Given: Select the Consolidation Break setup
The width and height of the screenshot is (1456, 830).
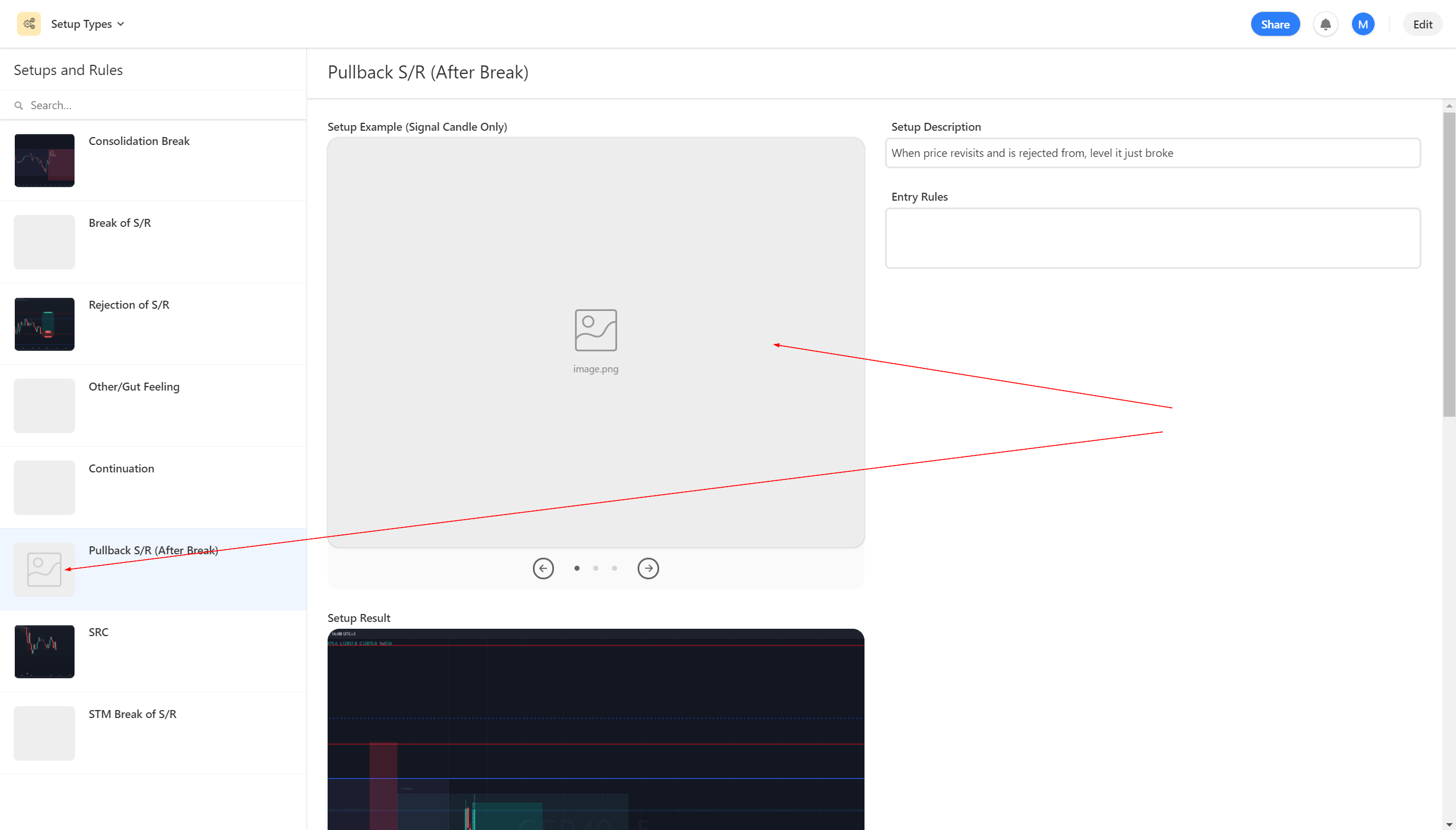Looking at the screenshot, I should click(153, 160).
